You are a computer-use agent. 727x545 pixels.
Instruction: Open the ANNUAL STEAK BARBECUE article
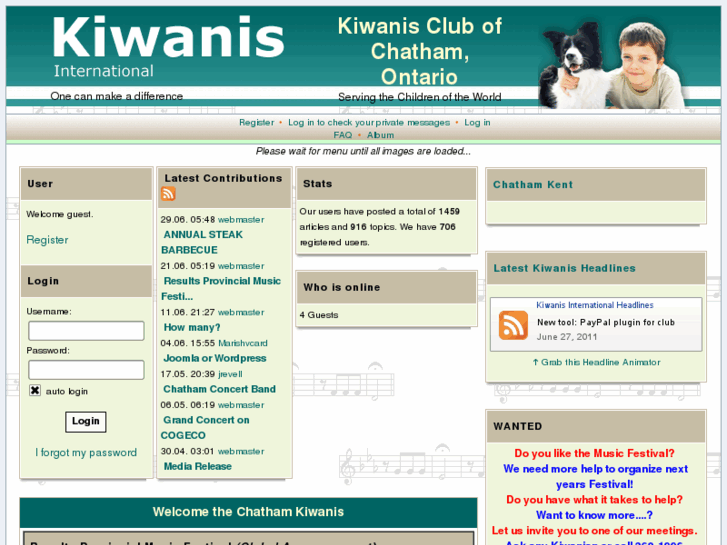tap(202, 242)
